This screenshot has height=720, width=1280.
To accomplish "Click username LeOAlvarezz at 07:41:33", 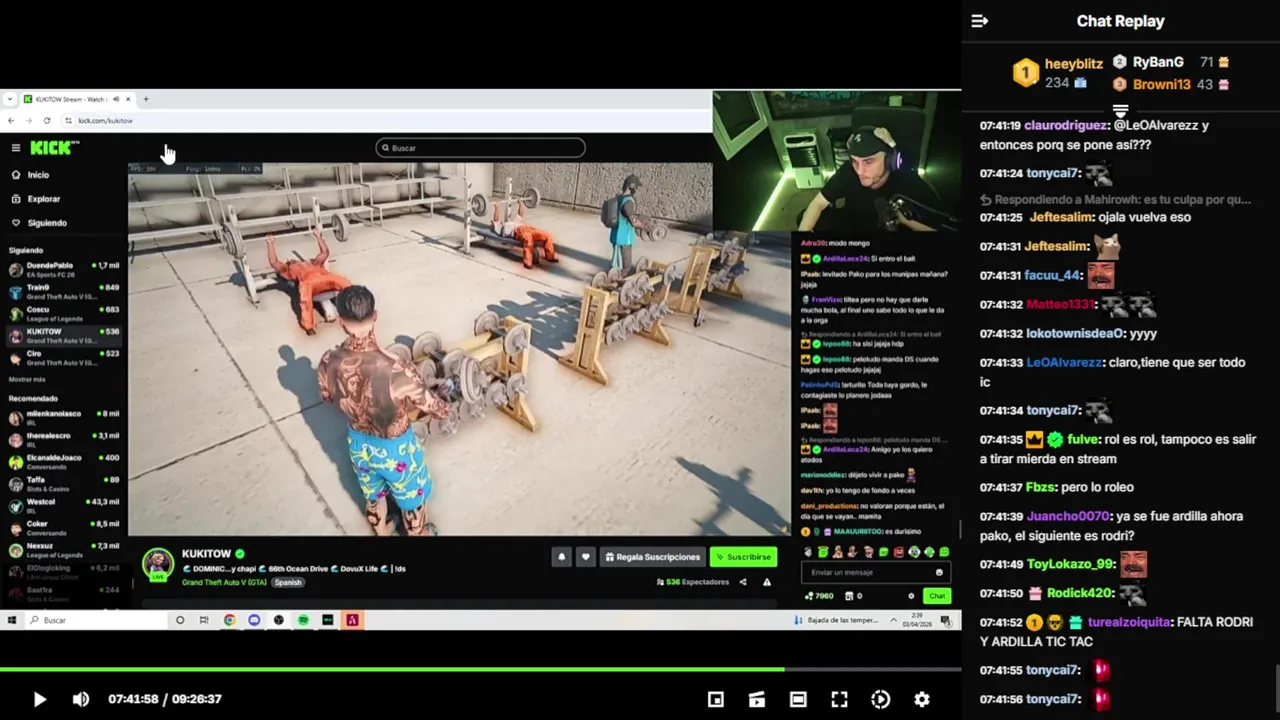I will click(1064, 363).
